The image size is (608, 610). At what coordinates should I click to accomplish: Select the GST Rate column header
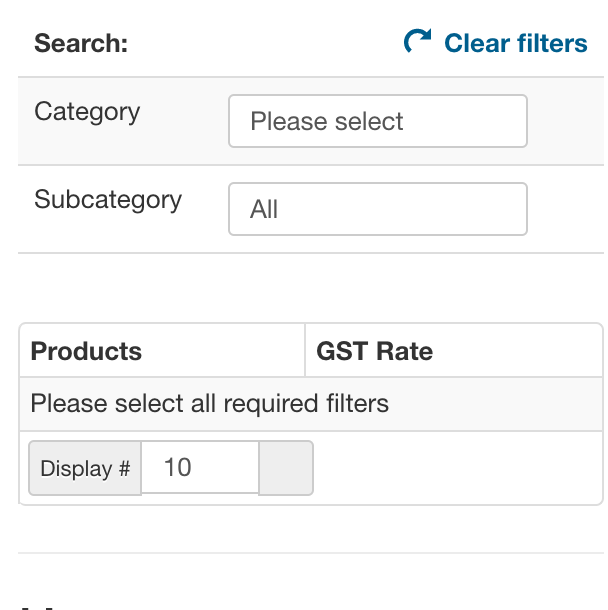(375, 351)
